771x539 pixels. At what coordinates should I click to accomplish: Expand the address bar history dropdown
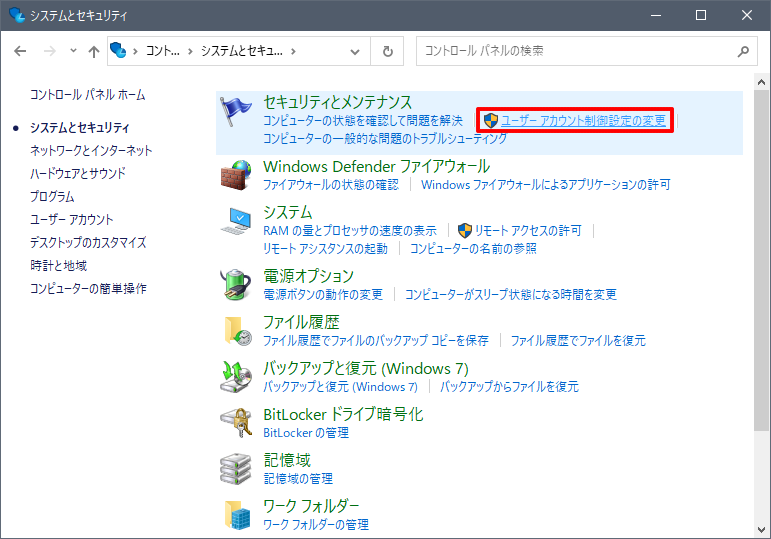(355, 51)
